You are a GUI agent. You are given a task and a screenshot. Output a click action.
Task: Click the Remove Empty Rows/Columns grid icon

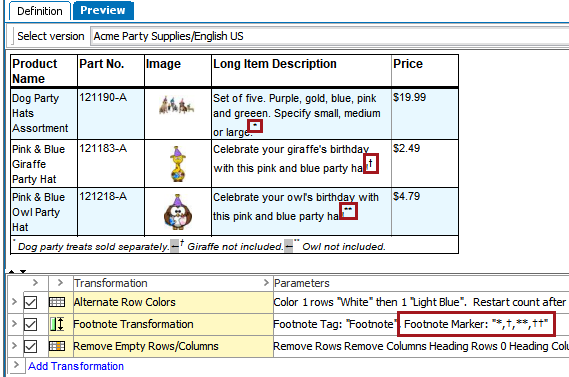(x=57, y=346)
